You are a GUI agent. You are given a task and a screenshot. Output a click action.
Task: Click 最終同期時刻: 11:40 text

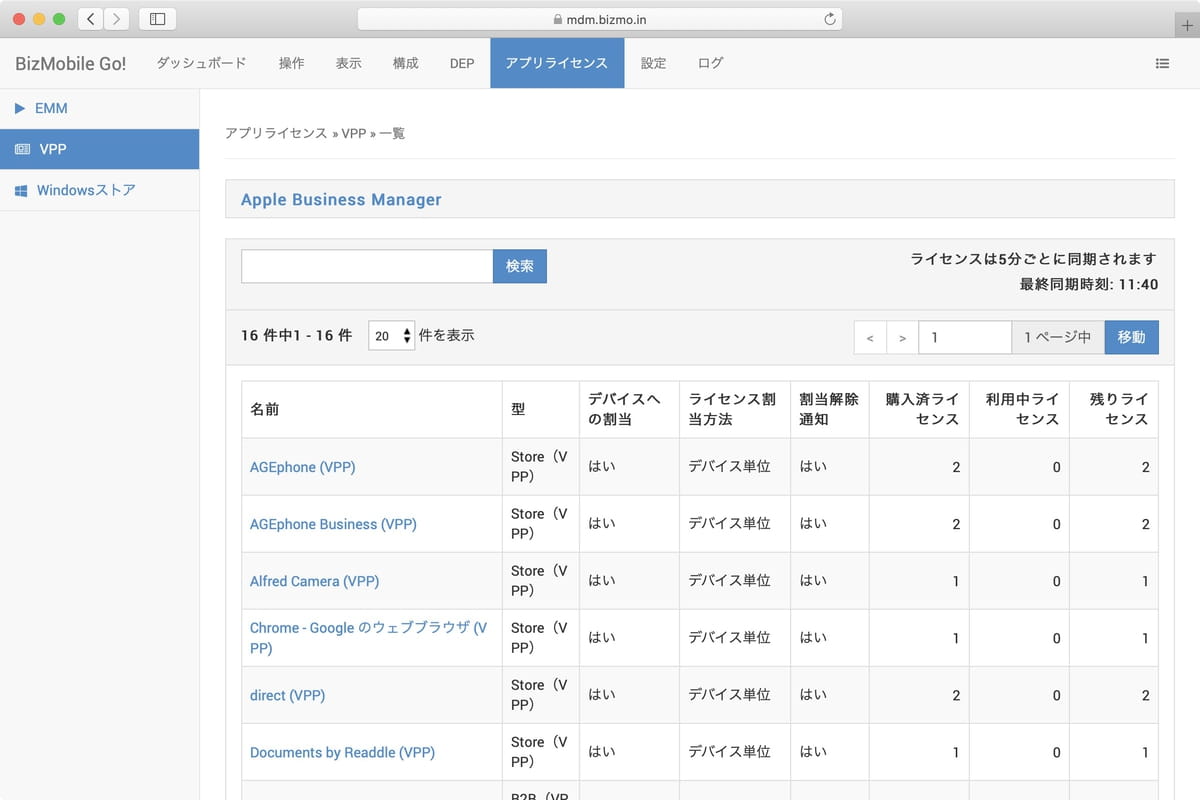tap(1089, 284)
